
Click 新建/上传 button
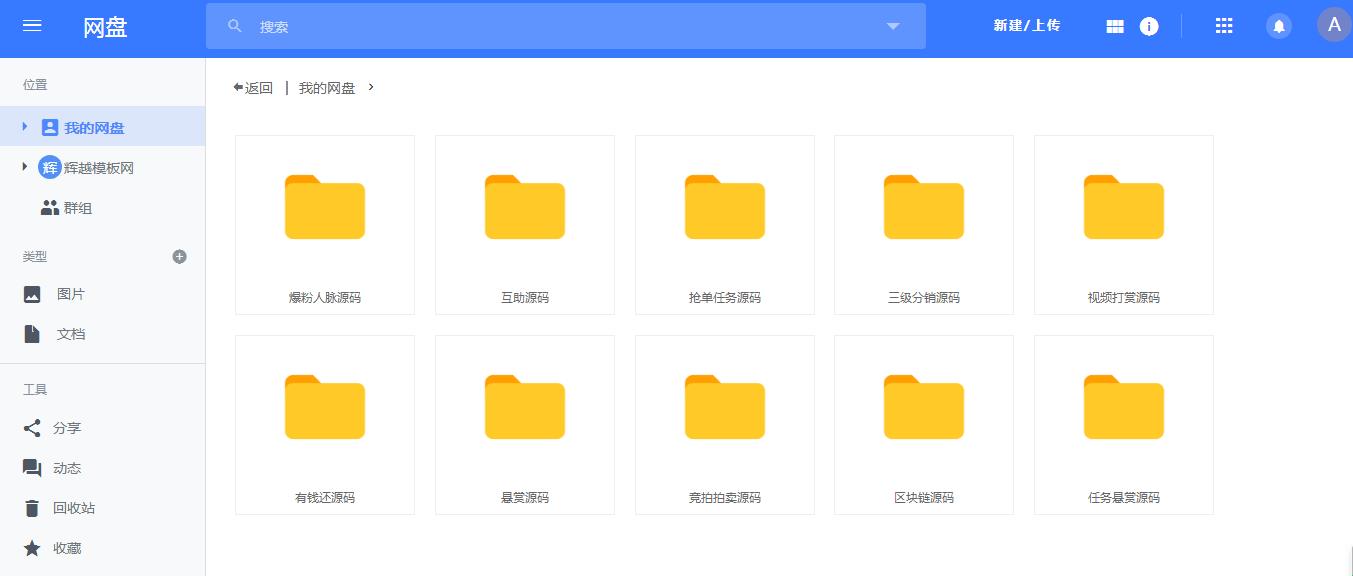click(x=1026, y=26)
